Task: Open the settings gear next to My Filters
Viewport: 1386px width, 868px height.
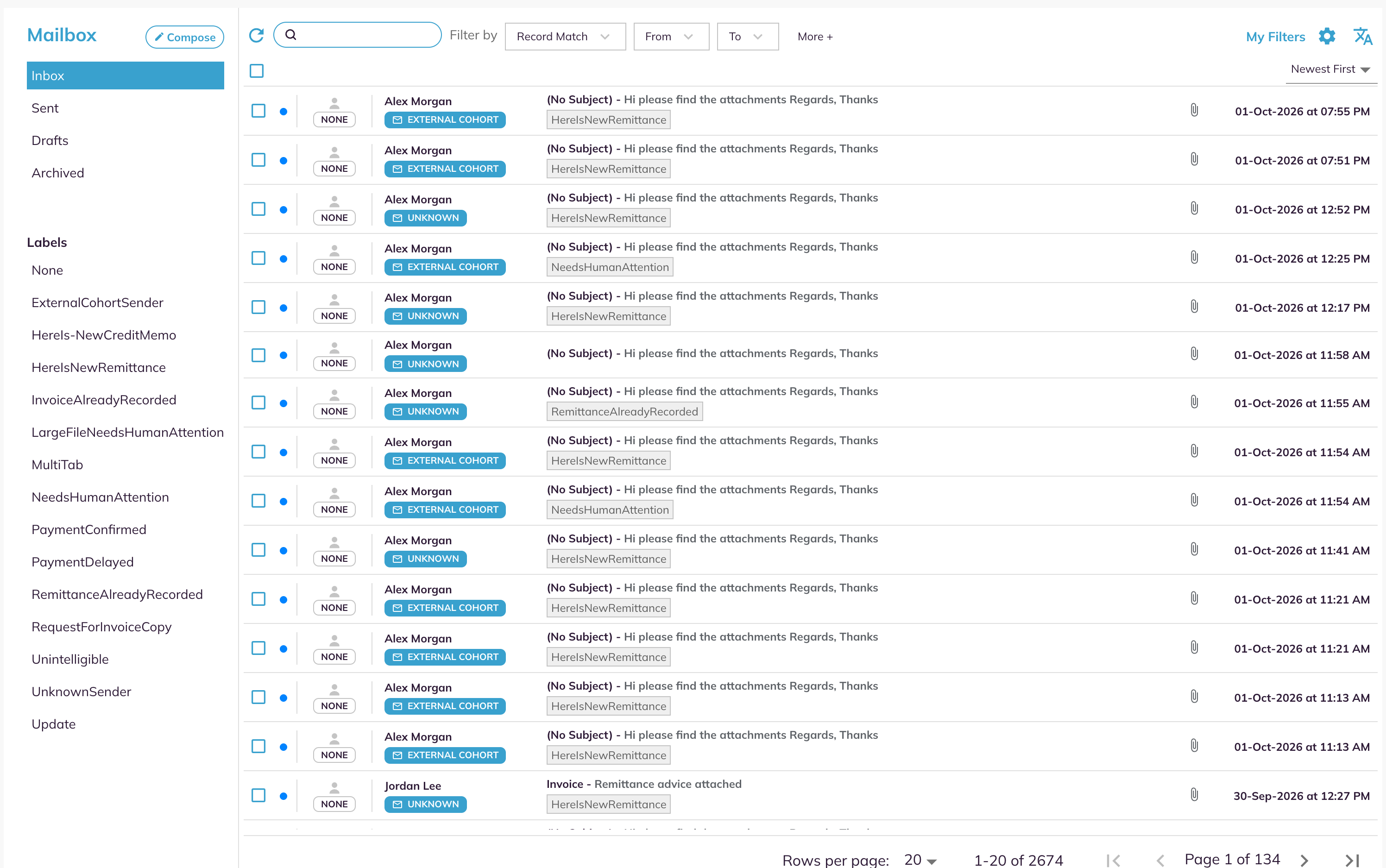Action: (x=1327, y=36)
